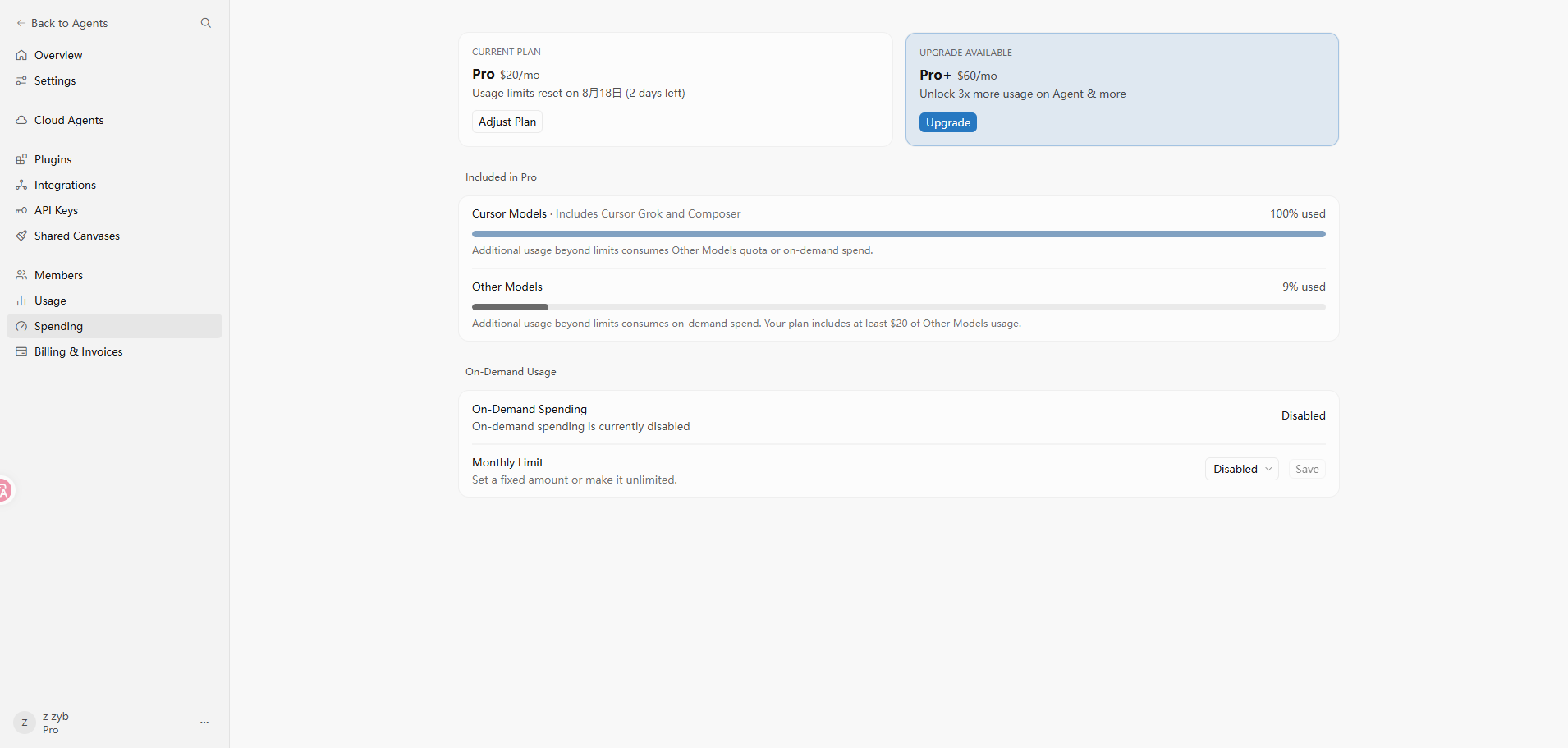Click the "UPGRADE AVAILABLE" label
The width and height of the screenshot is (1568, 748).
tap(965, 53)
